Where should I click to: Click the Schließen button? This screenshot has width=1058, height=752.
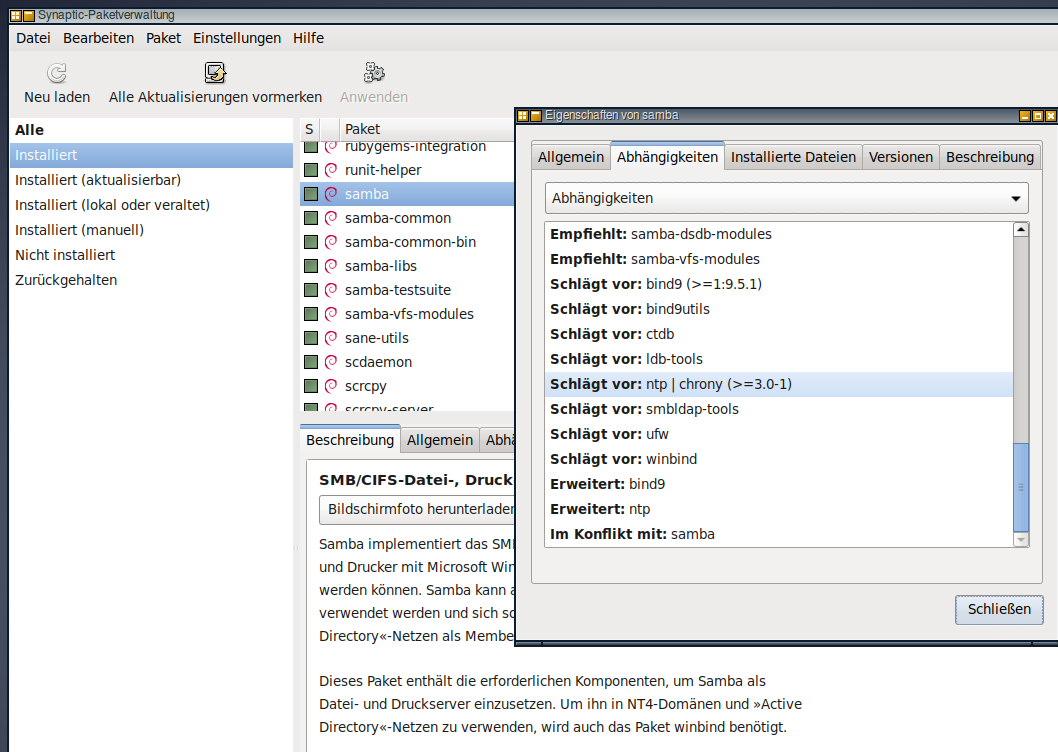click(x=999, y=610)
